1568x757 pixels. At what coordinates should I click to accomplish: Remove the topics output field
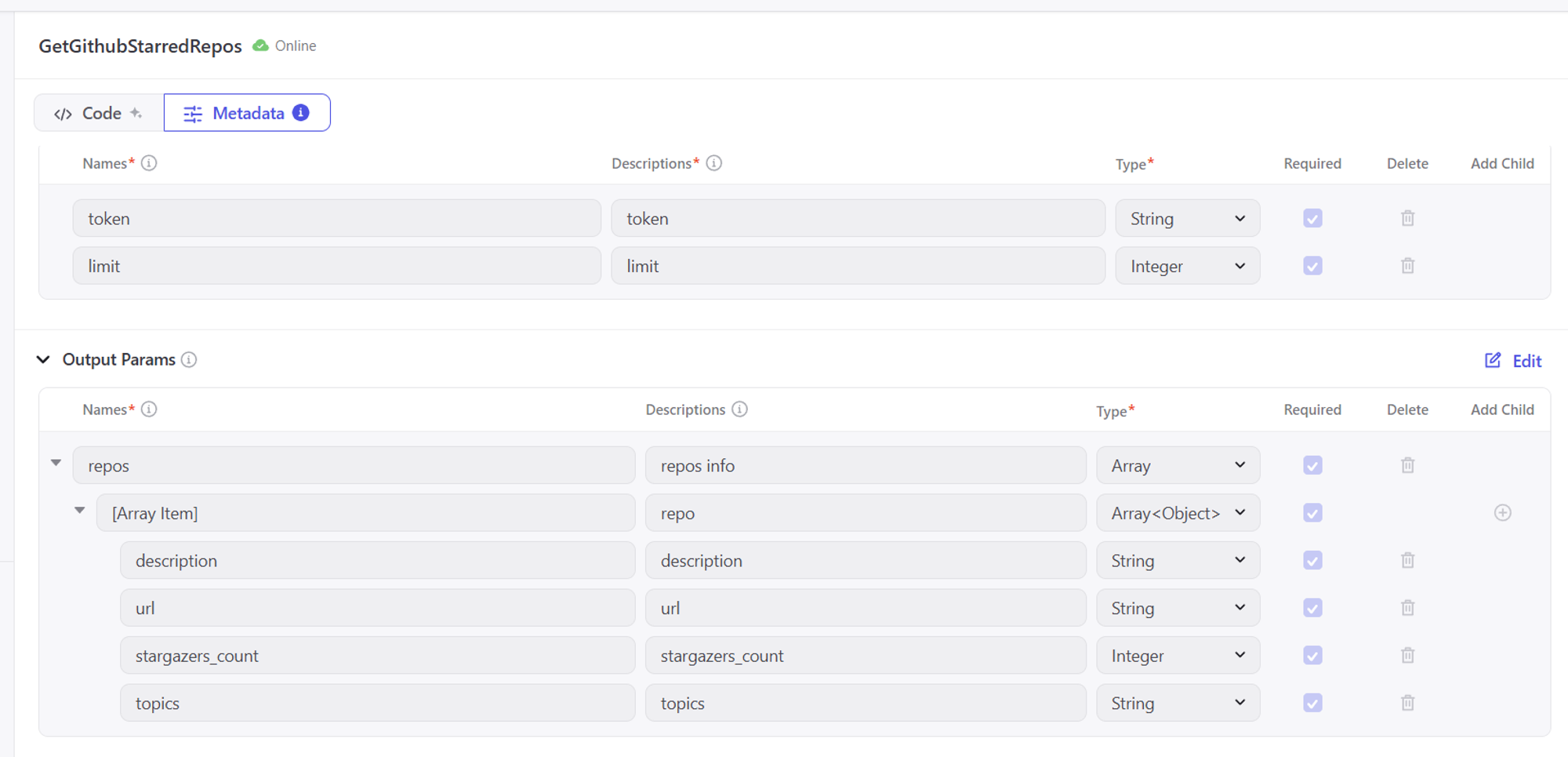1407,703
